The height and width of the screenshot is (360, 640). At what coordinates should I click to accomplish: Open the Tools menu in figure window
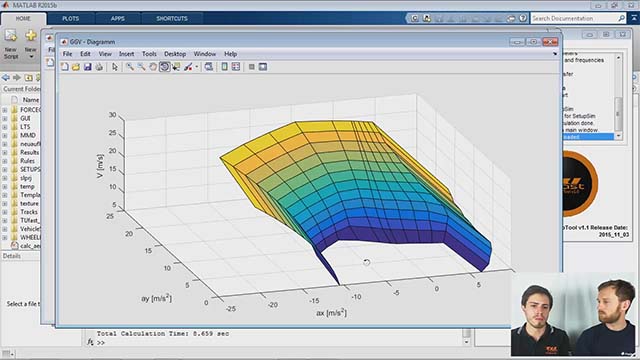click(149, 54)
